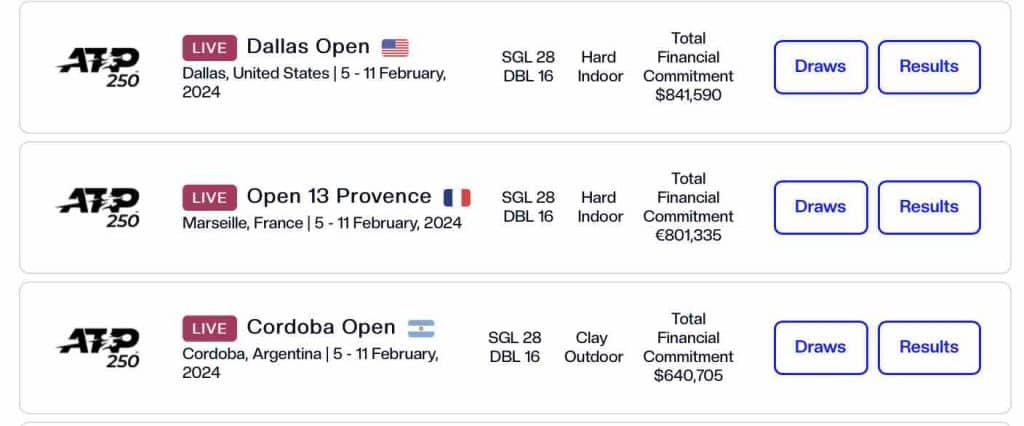Viewport: 1024px width, 426px height.
Task: Click the Argentina flag icon
Action: 421,328
